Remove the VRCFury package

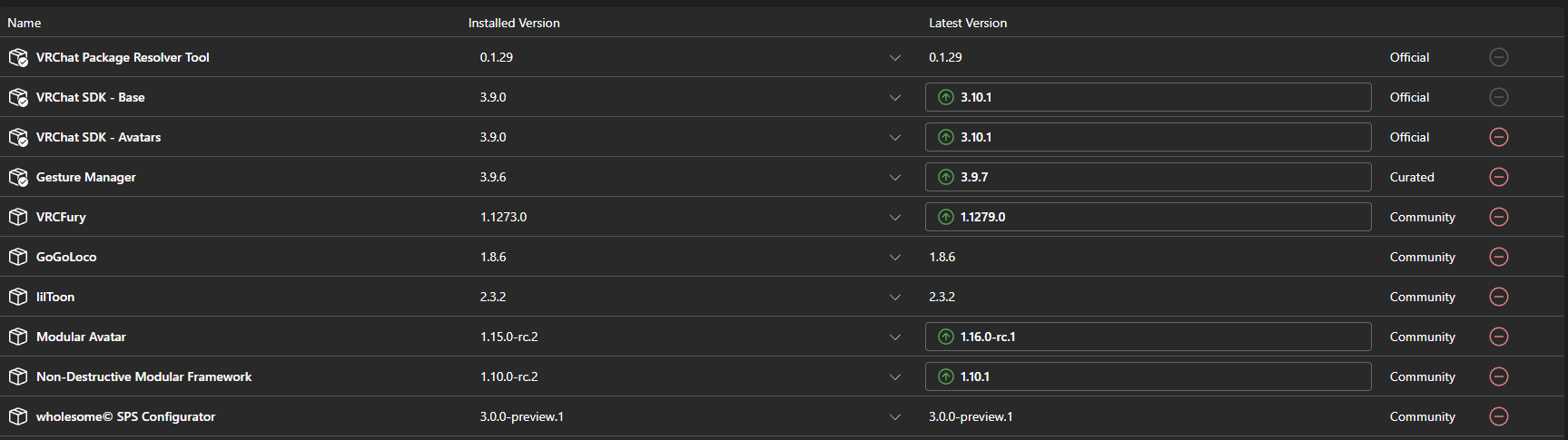[x=1499, y=217]
